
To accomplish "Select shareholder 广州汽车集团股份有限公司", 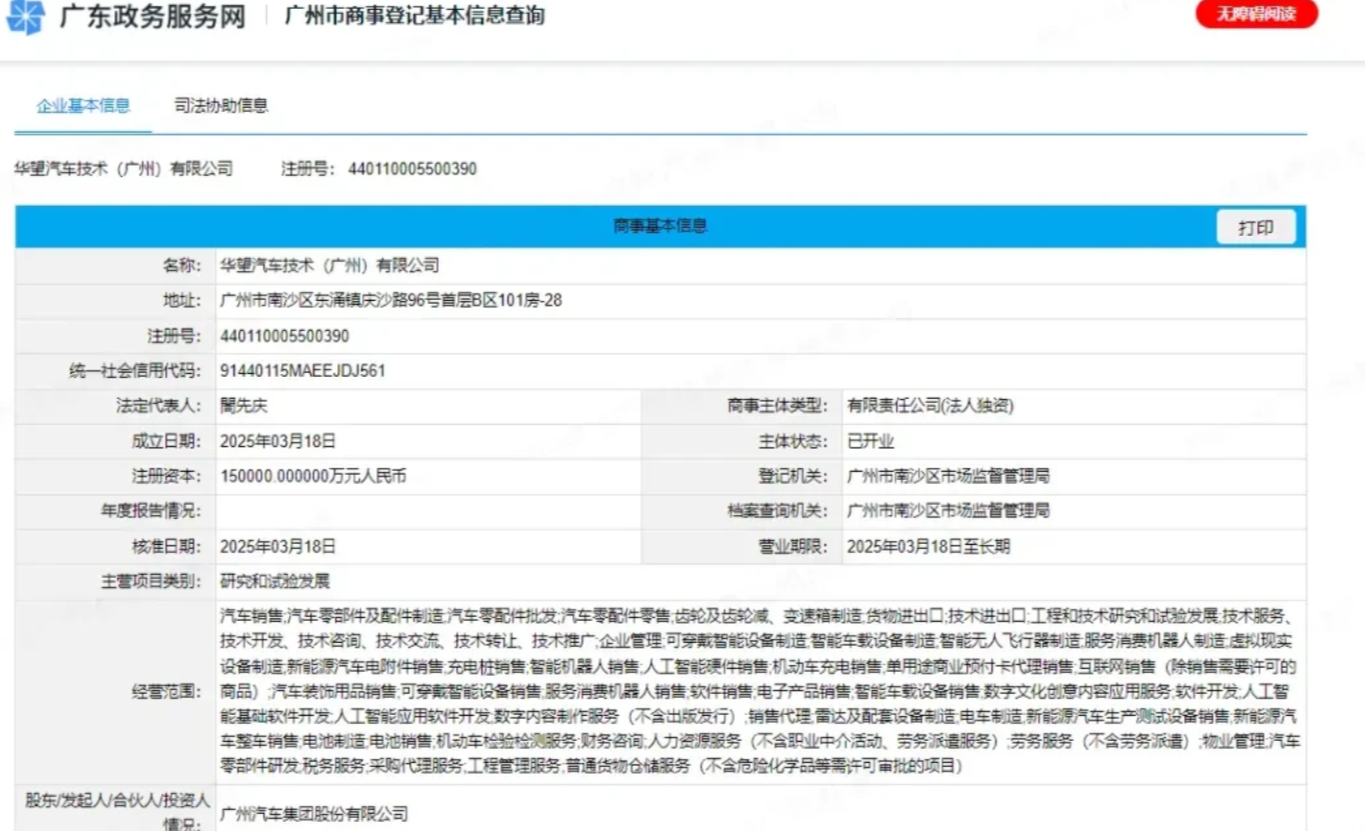I will [314, 814].
